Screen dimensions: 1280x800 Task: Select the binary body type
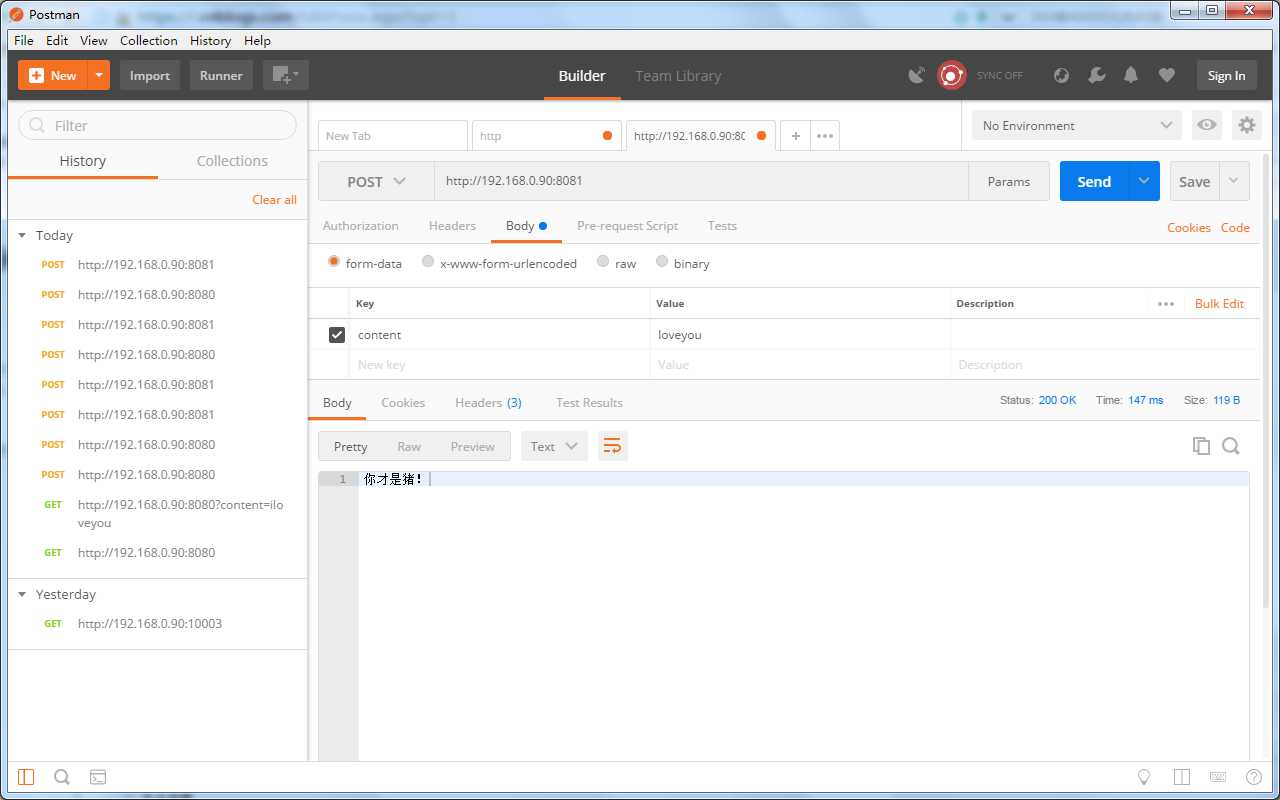(662, 262)
